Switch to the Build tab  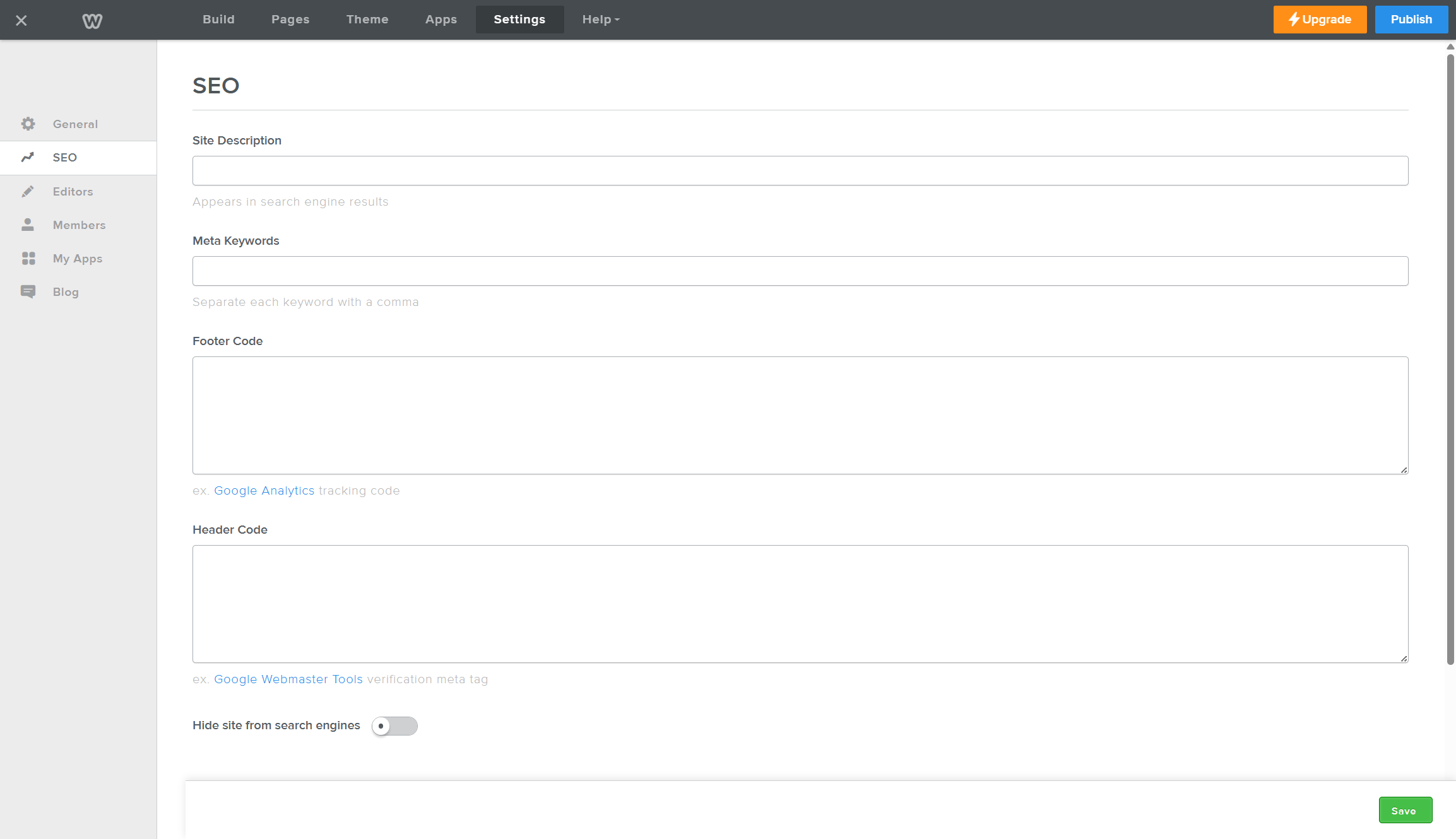219,20
